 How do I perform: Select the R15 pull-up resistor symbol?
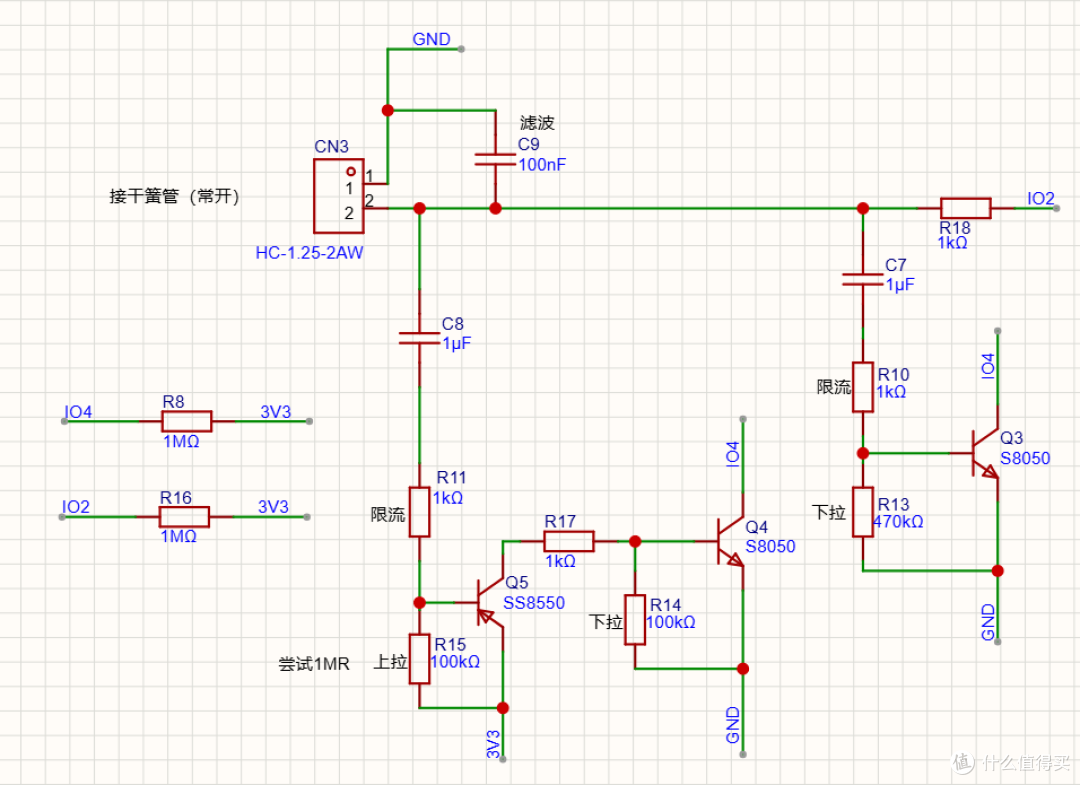click(419, 659)
